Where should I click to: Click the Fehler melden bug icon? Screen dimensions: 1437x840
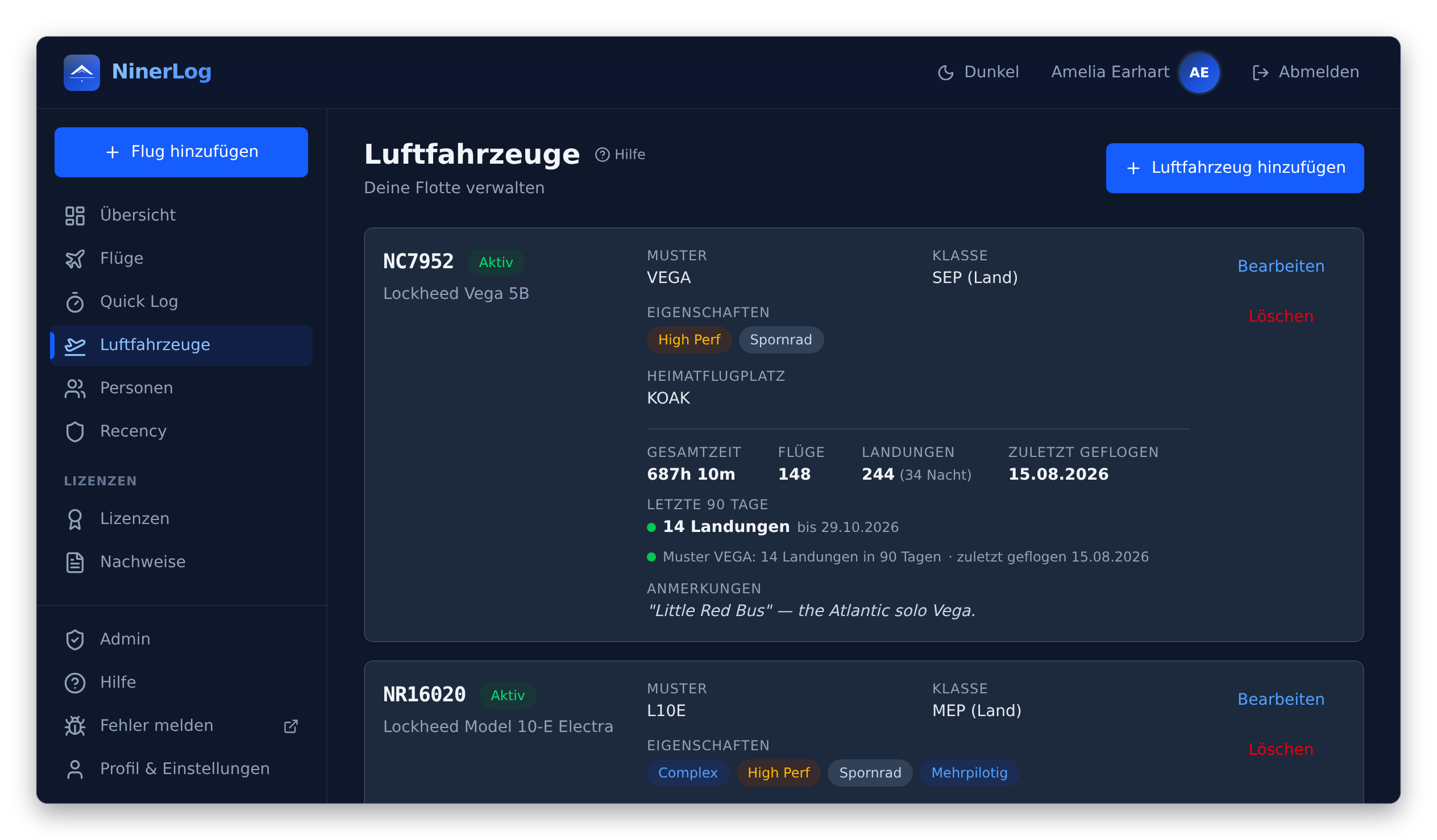(x=74, y=726)
